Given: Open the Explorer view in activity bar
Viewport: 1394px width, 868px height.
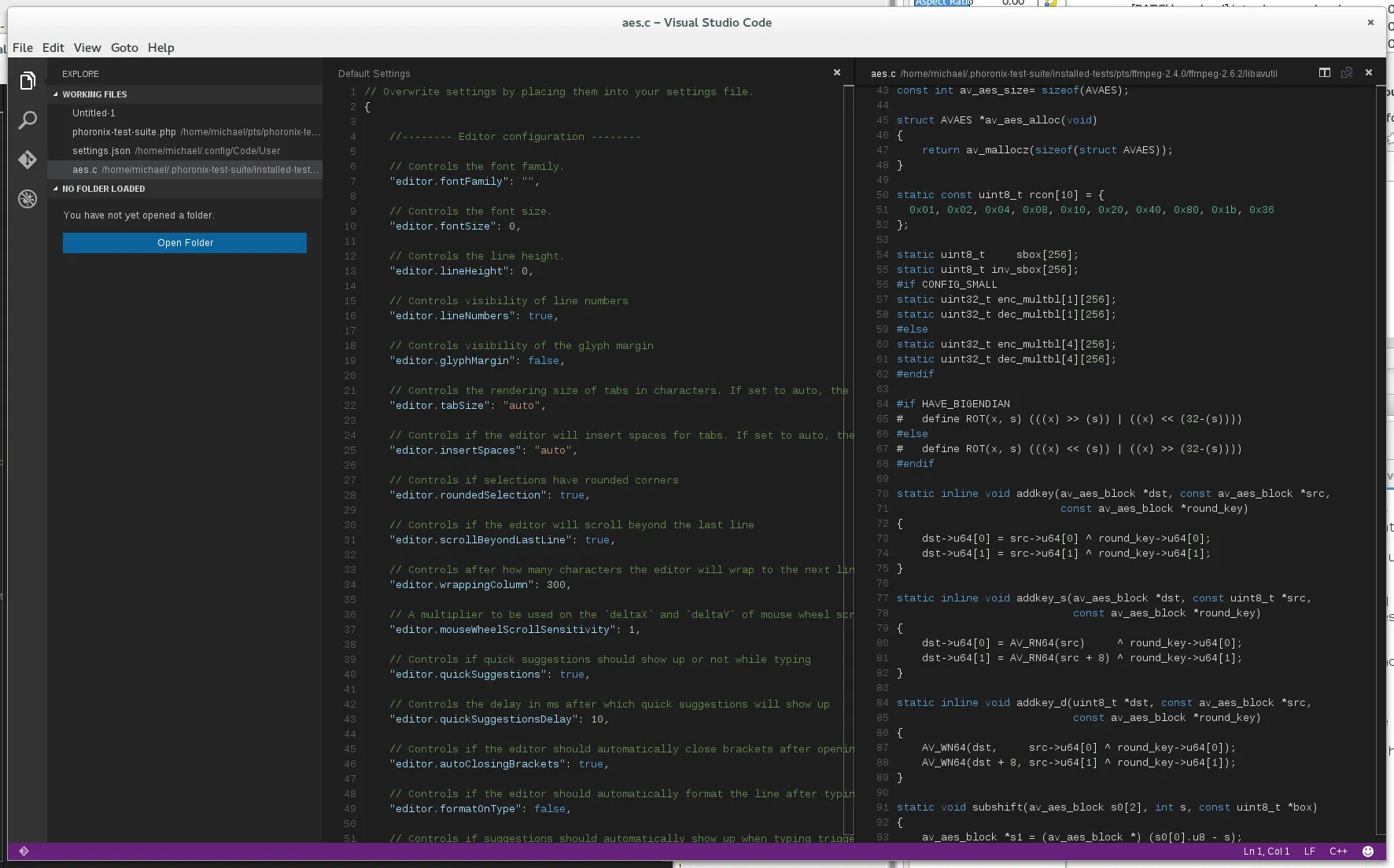Looking at the screenshot, I should point(28,81).
